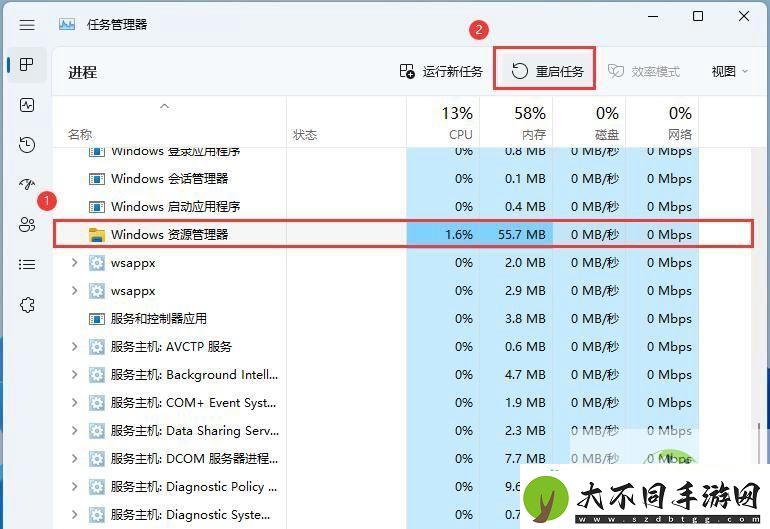Screen dimensions: 770x529
Task: Click the 服务和控制器应用 app icon
Action: tap(97, 319)
